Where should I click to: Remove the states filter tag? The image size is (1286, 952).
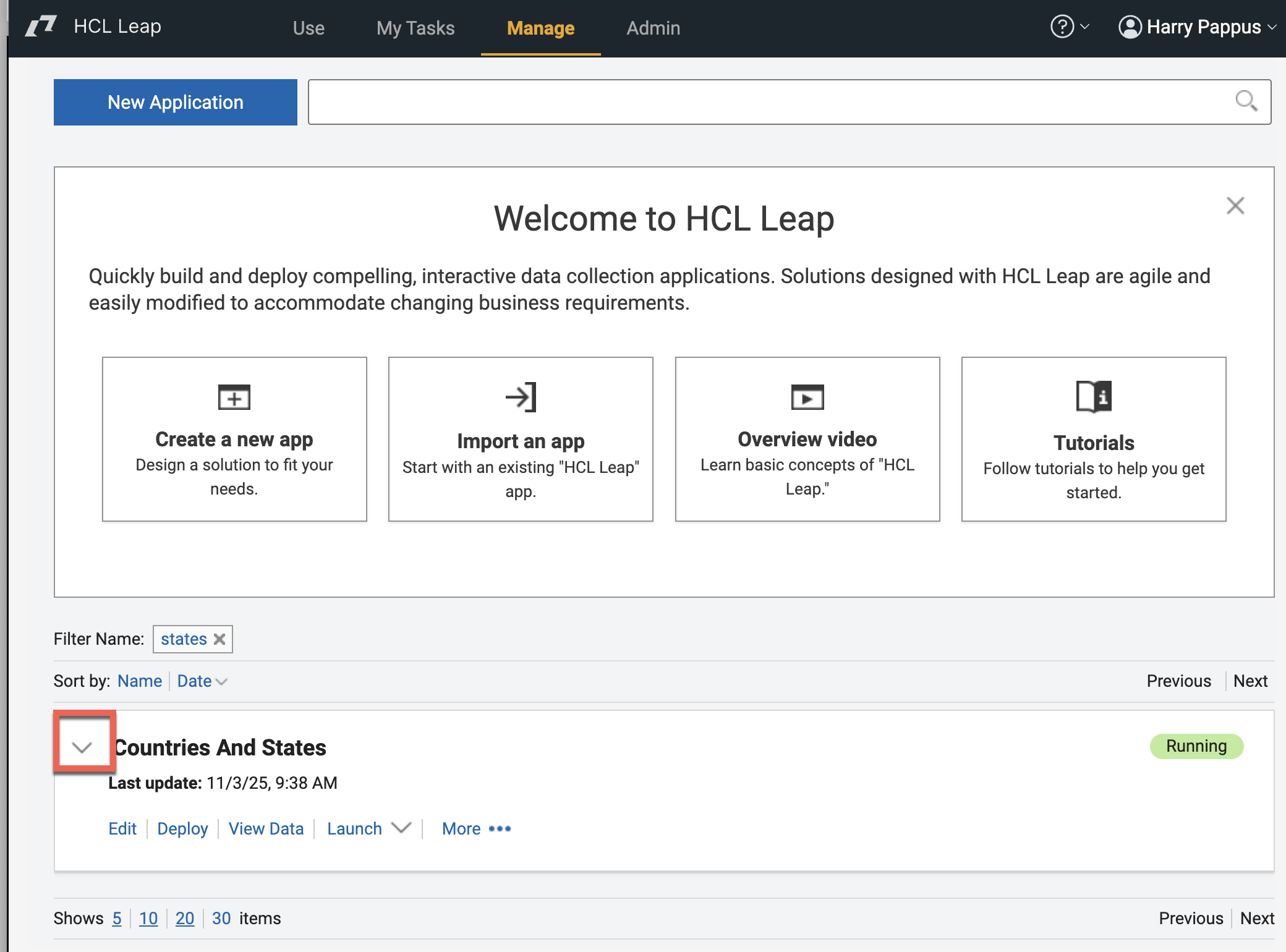pos(219,639)
